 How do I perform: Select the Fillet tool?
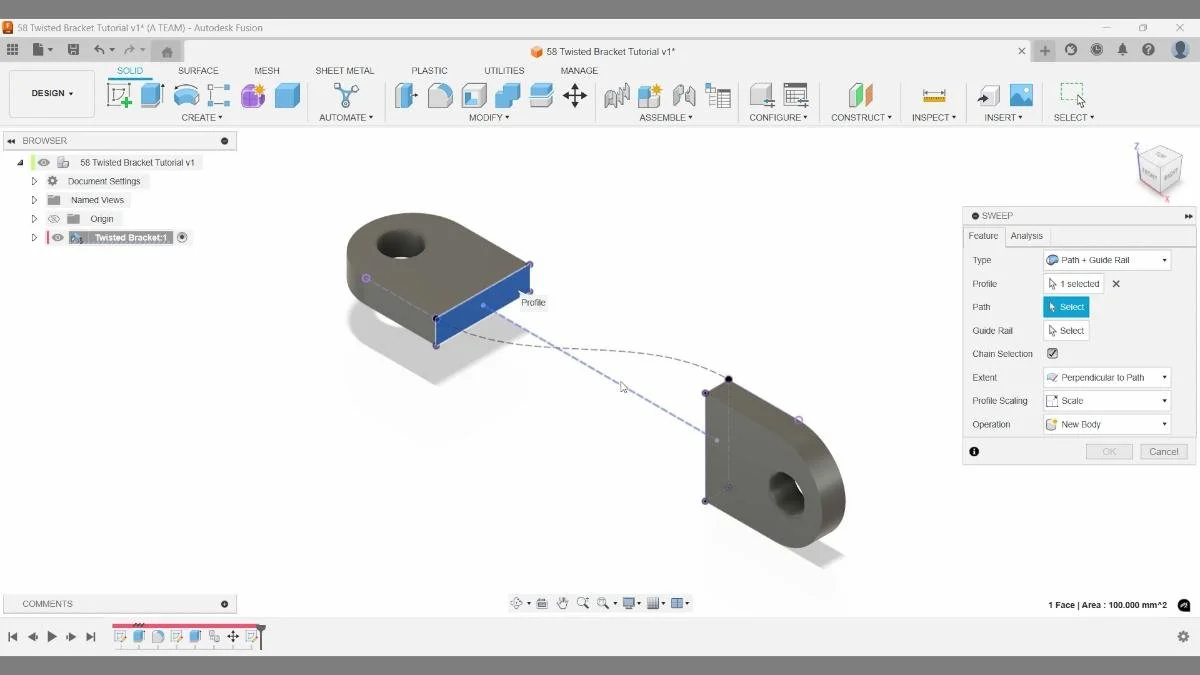pyautogui.click(x=440, y=95)
